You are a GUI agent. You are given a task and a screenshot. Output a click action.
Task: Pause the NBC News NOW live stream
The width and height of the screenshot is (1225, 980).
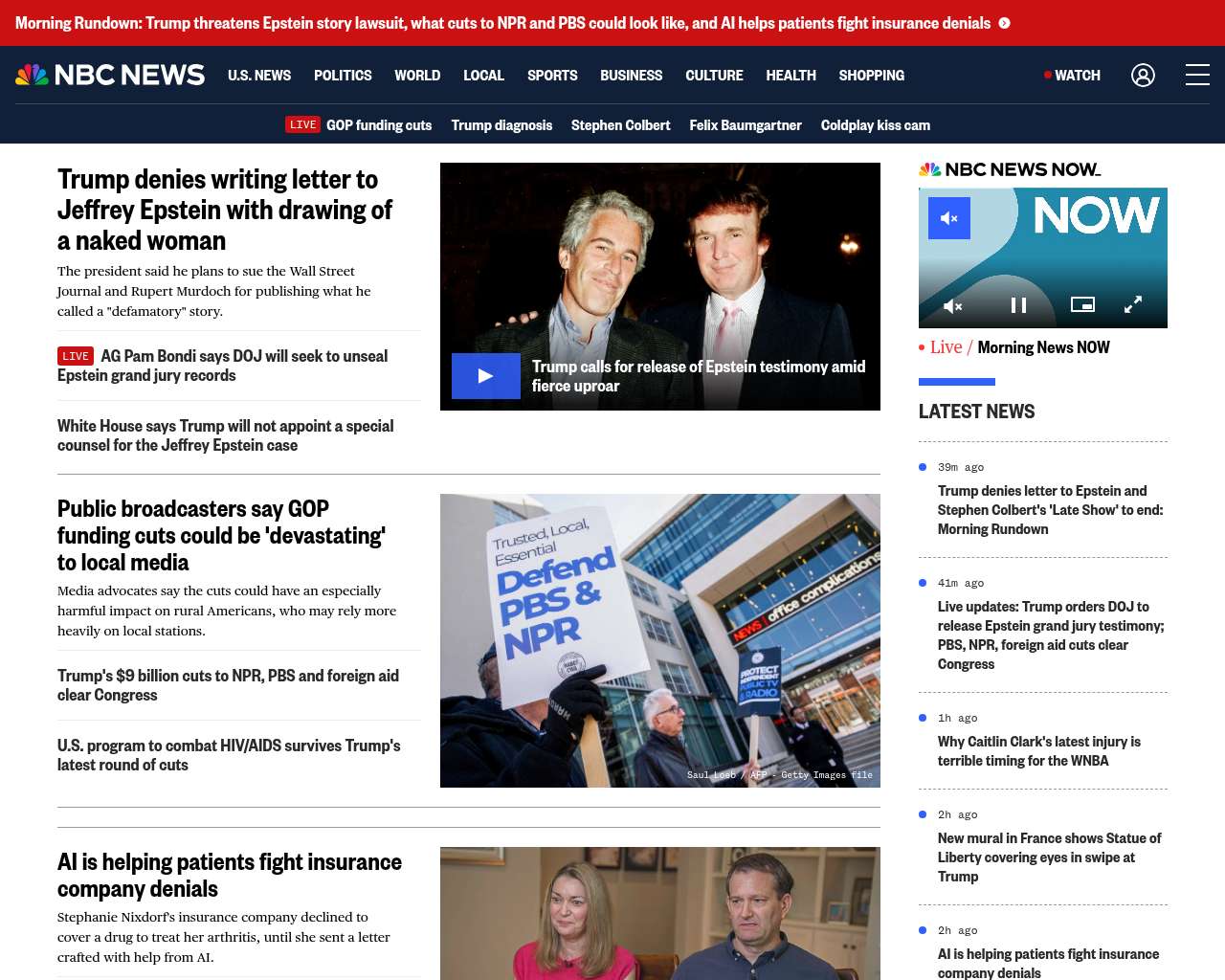(x=1018, y=305)
